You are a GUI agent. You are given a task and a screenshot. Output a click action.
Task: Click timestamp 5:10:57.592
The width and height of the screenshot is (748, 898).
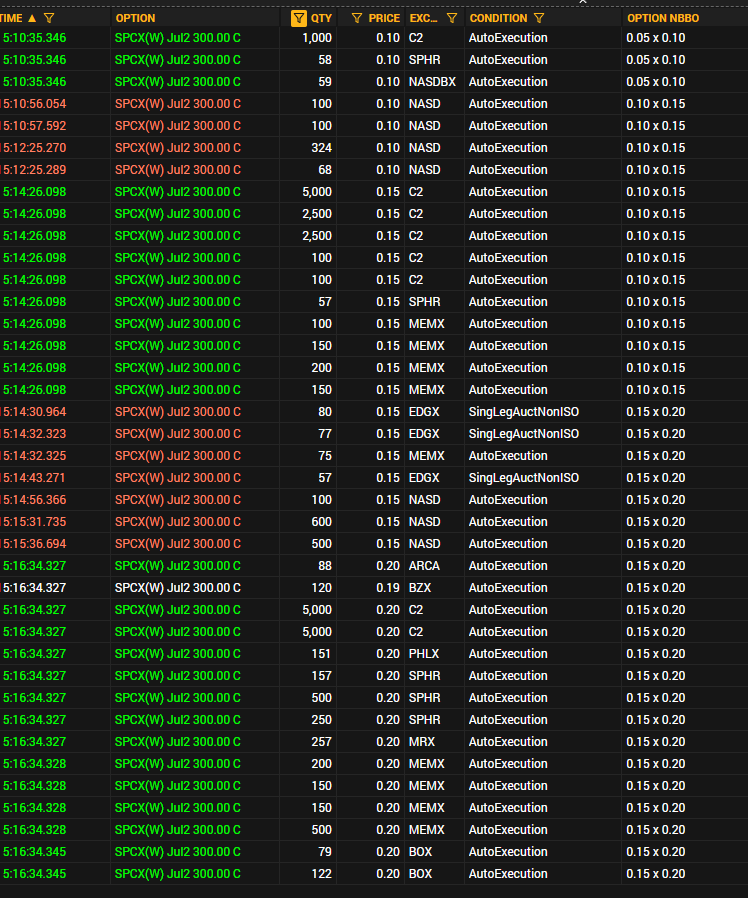[x=34, y=126]
